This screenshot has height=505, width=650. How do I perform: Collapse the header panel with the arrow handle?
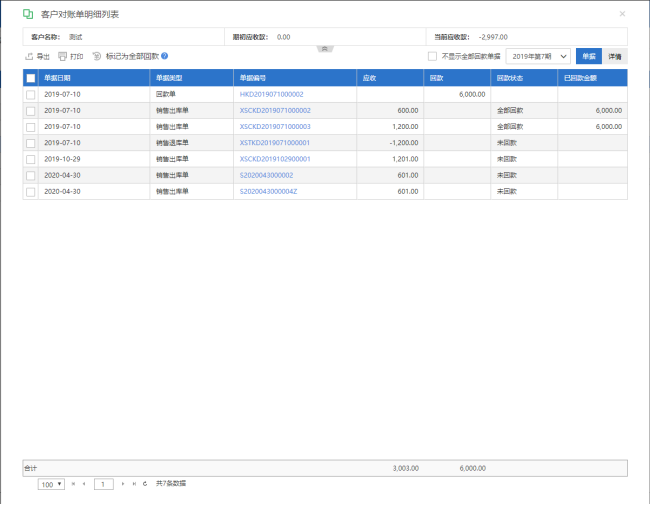pos(325,49)
